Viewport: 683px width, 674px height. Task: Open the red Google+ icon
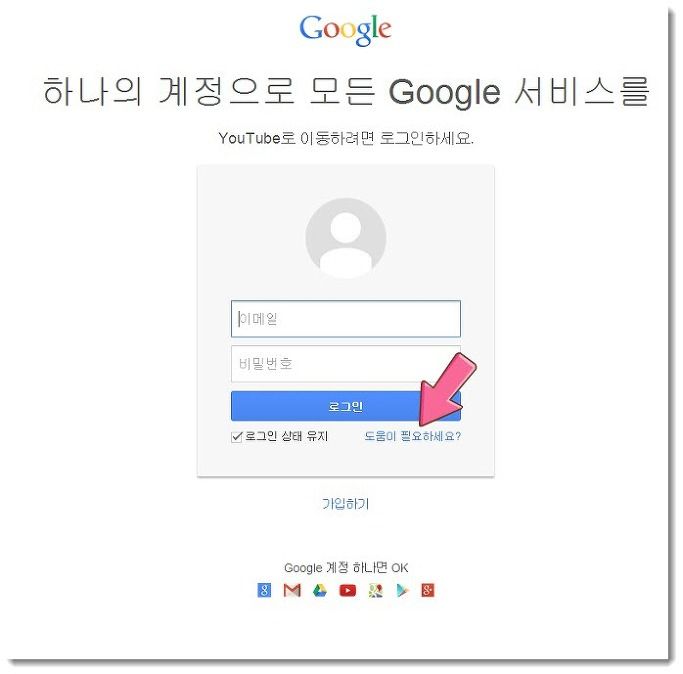click(428, 590)
